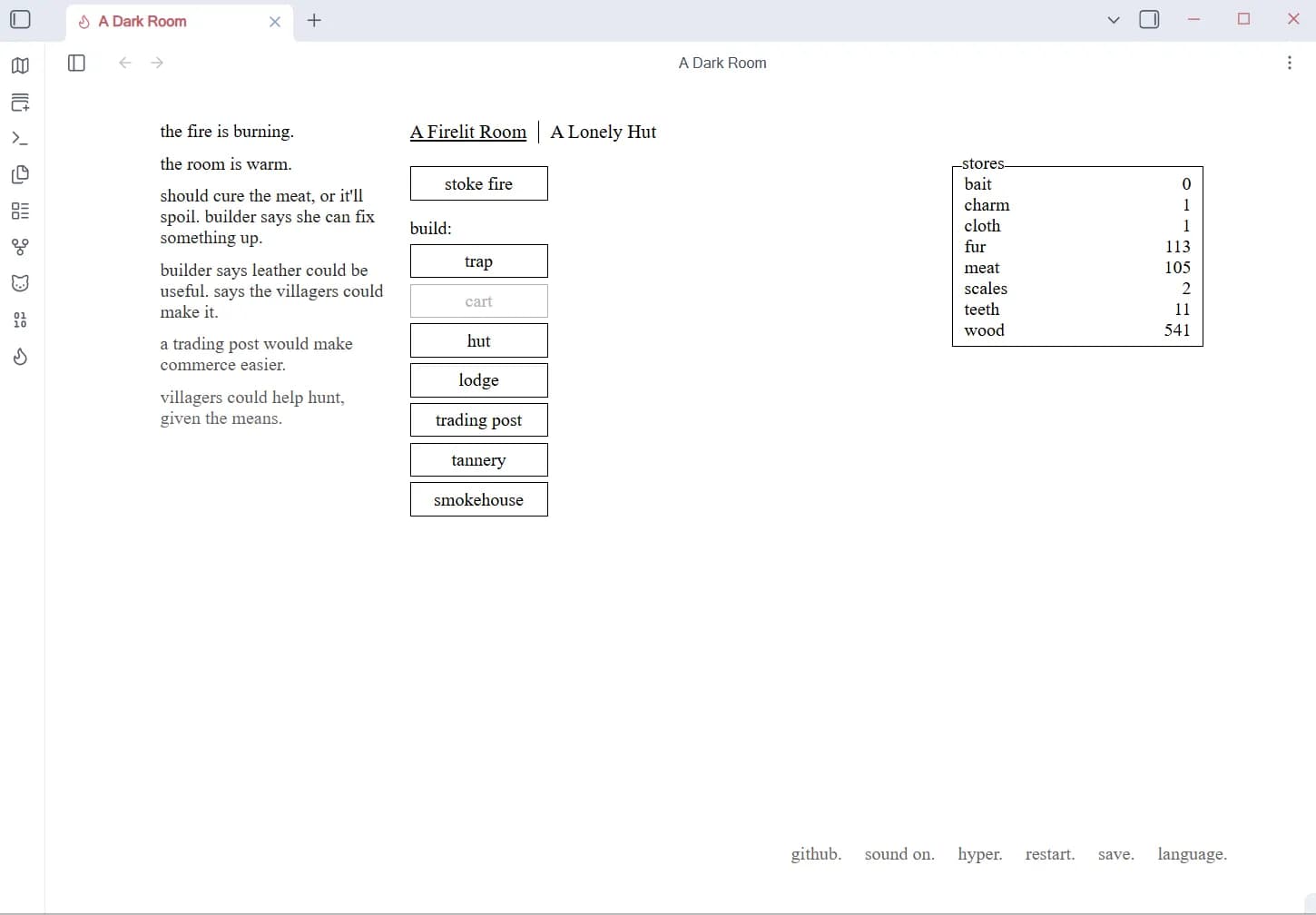Toggle the right sidebar from the title bar

[x=1149, y=19]
